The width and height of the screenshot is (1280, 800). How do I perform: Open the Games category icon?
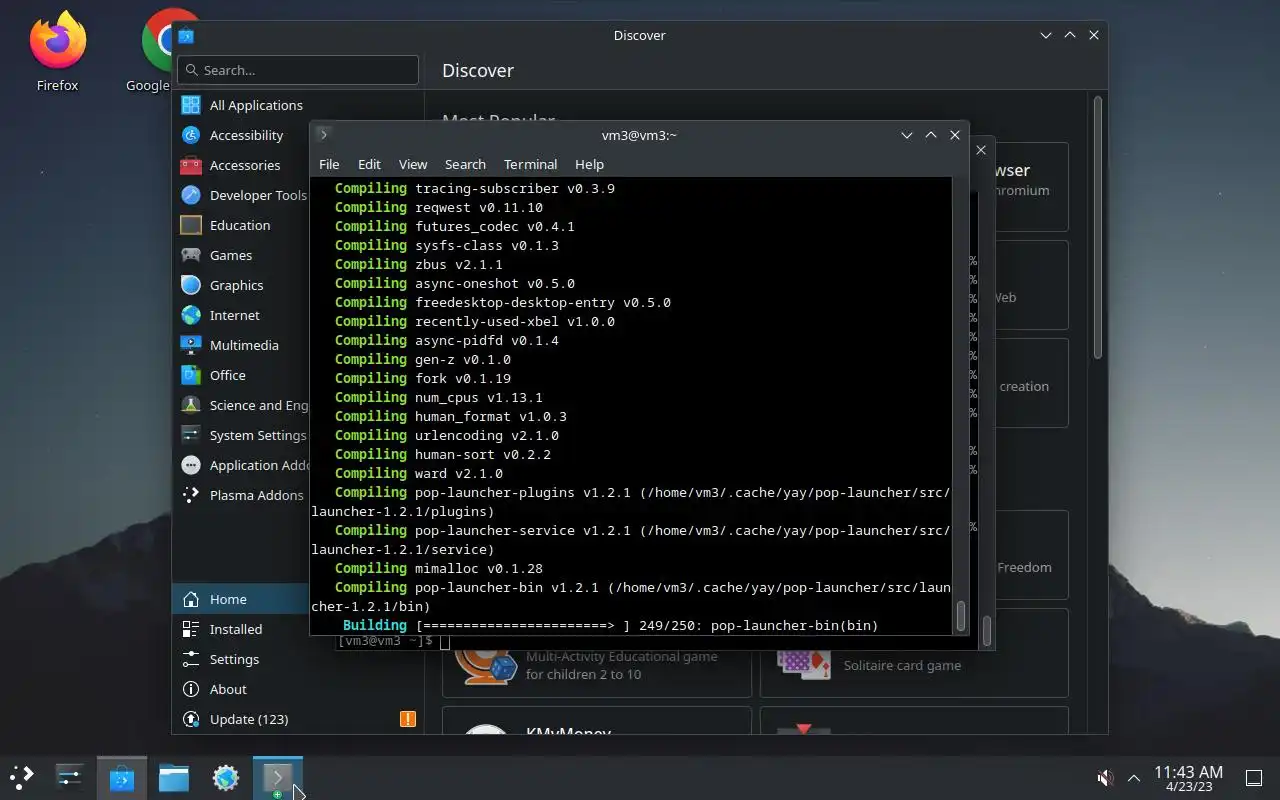[x=191, y=255]
